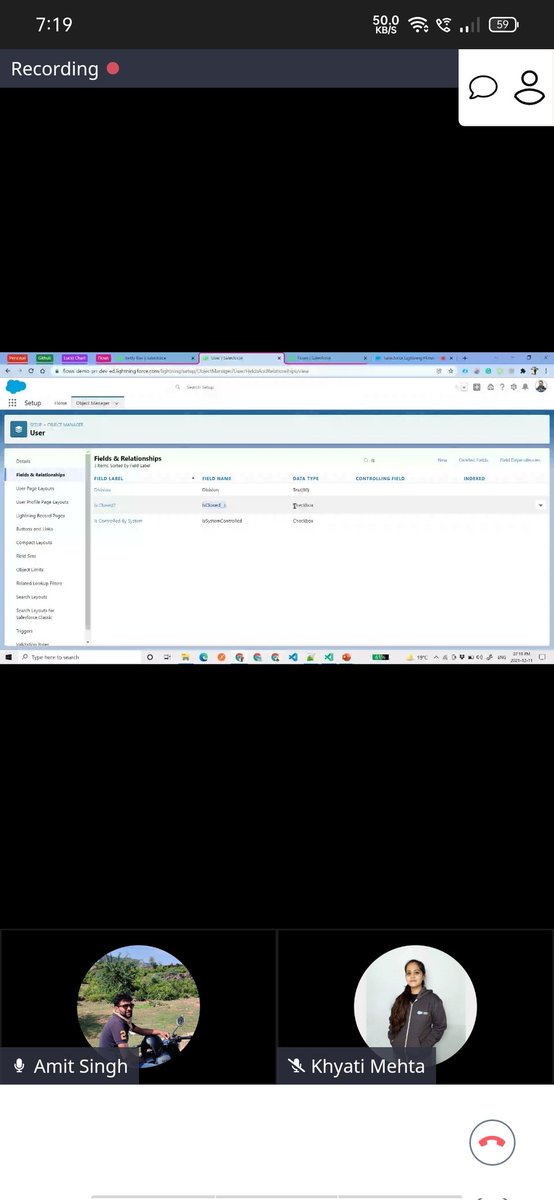Click the Windows Start button
This screenshot has width=554, height=1200.
pos(7,657)
